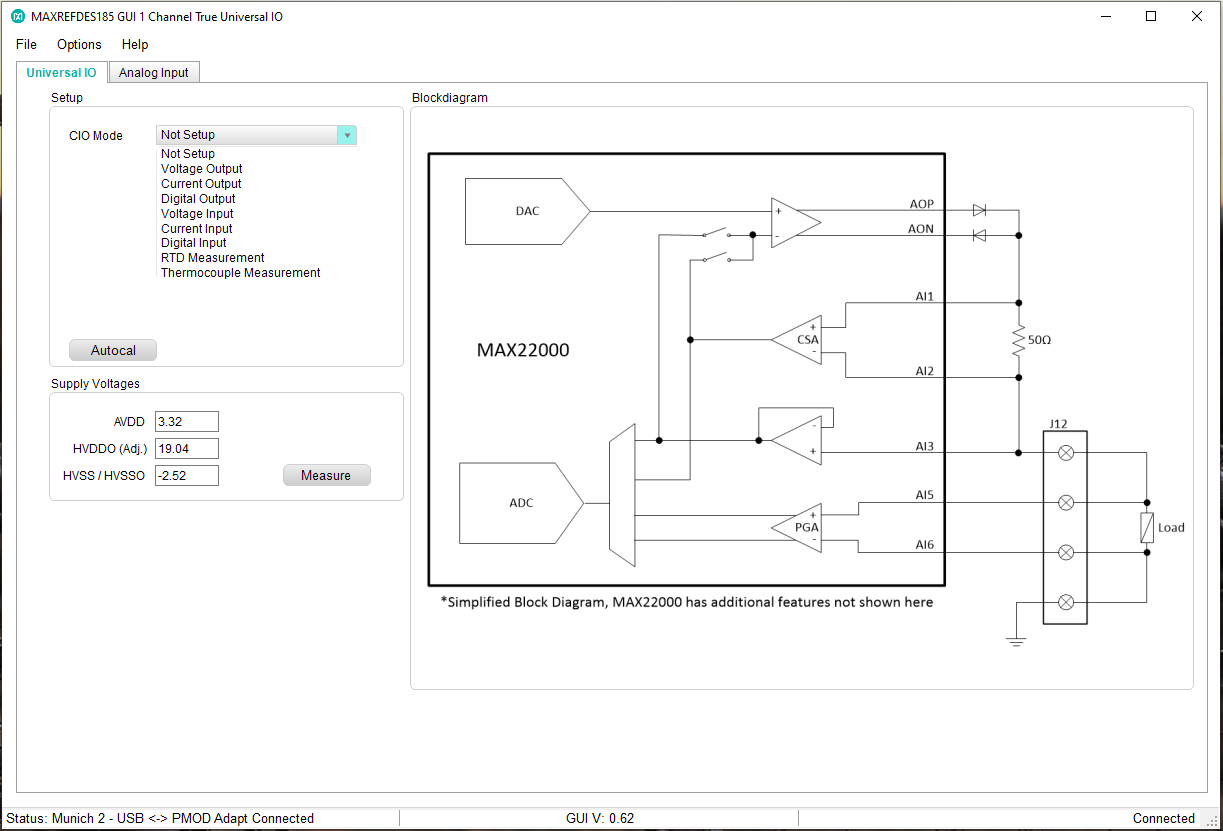Click the AVDD voltage field
1223x831 pixels.
pyautogui.click(x=186, y=422)
